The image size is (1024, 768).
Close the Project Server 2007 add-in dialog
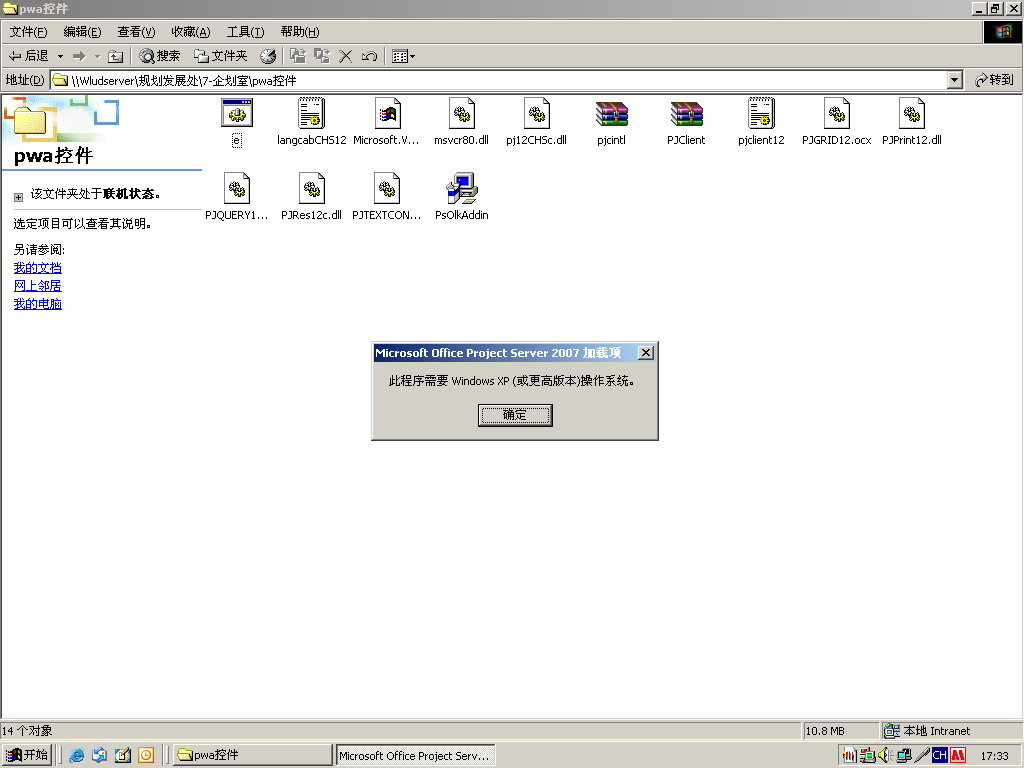pos(645,353)
